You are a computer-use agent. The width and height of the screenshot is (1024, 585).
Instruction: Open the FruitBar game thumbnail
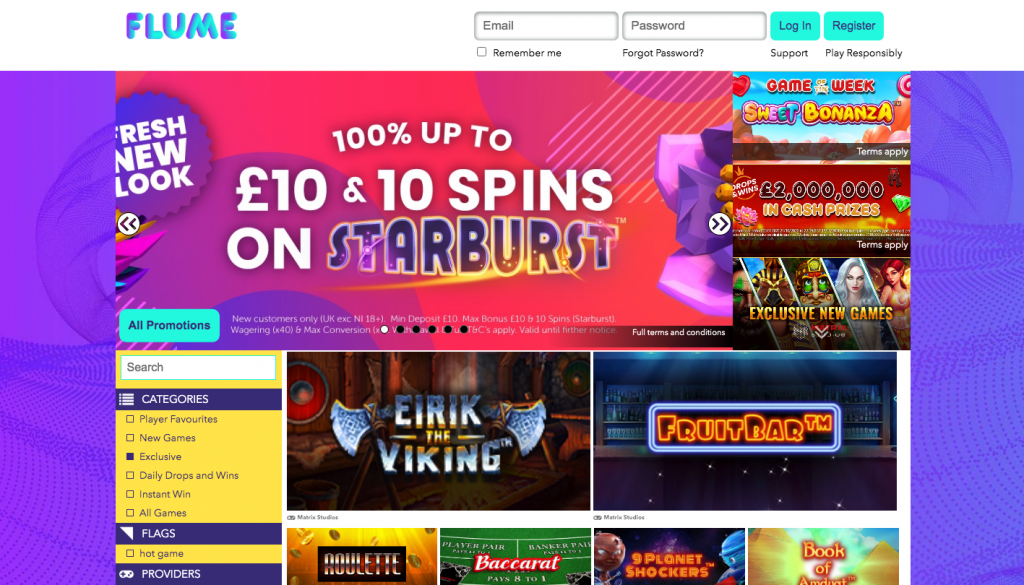coord(744,431)
